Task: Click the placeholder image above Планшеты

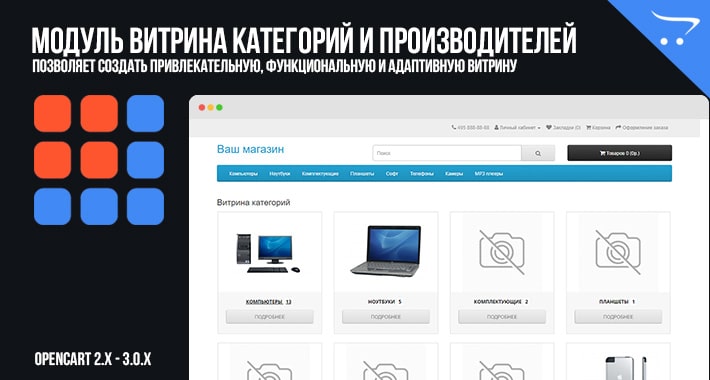Action: (x=618, y=252)
